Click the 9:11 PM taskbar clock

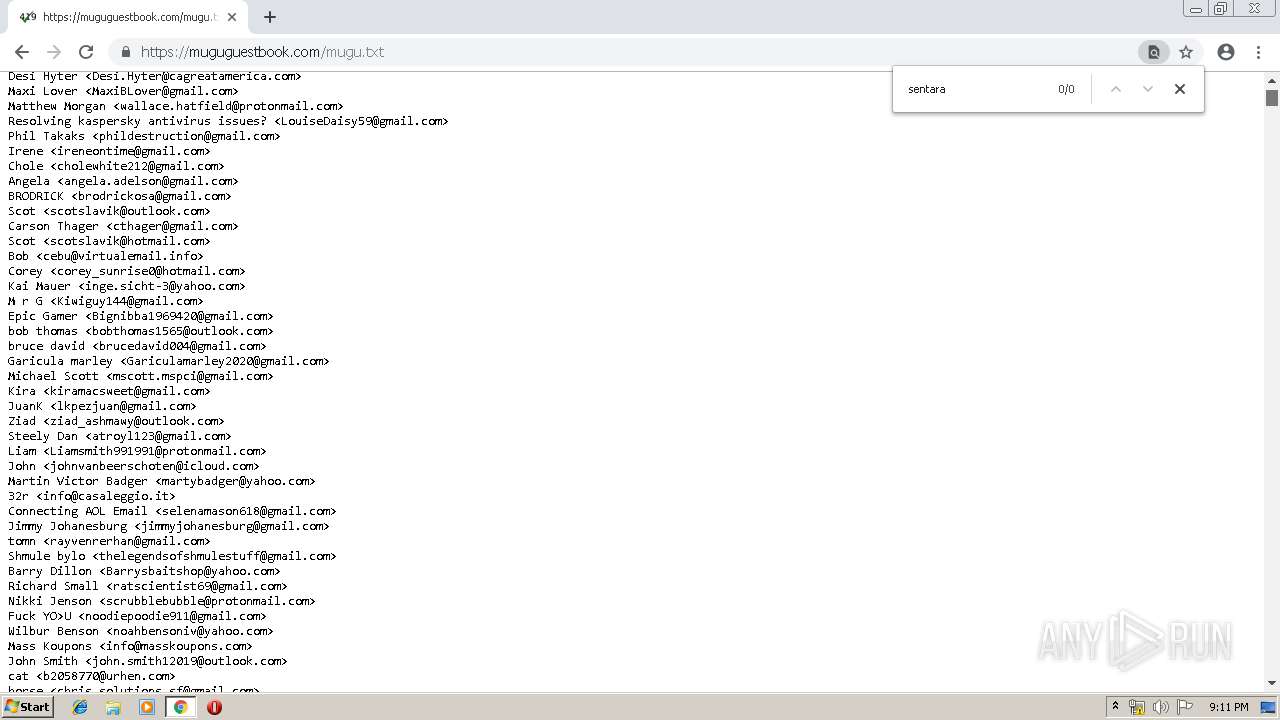click(1228, 707)
